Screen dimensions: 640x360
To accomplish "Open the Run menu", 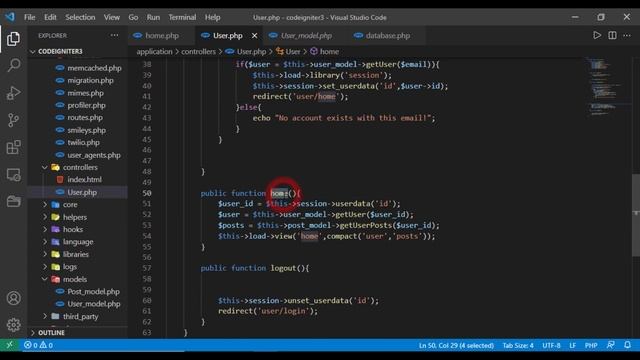I will (153, 17).
